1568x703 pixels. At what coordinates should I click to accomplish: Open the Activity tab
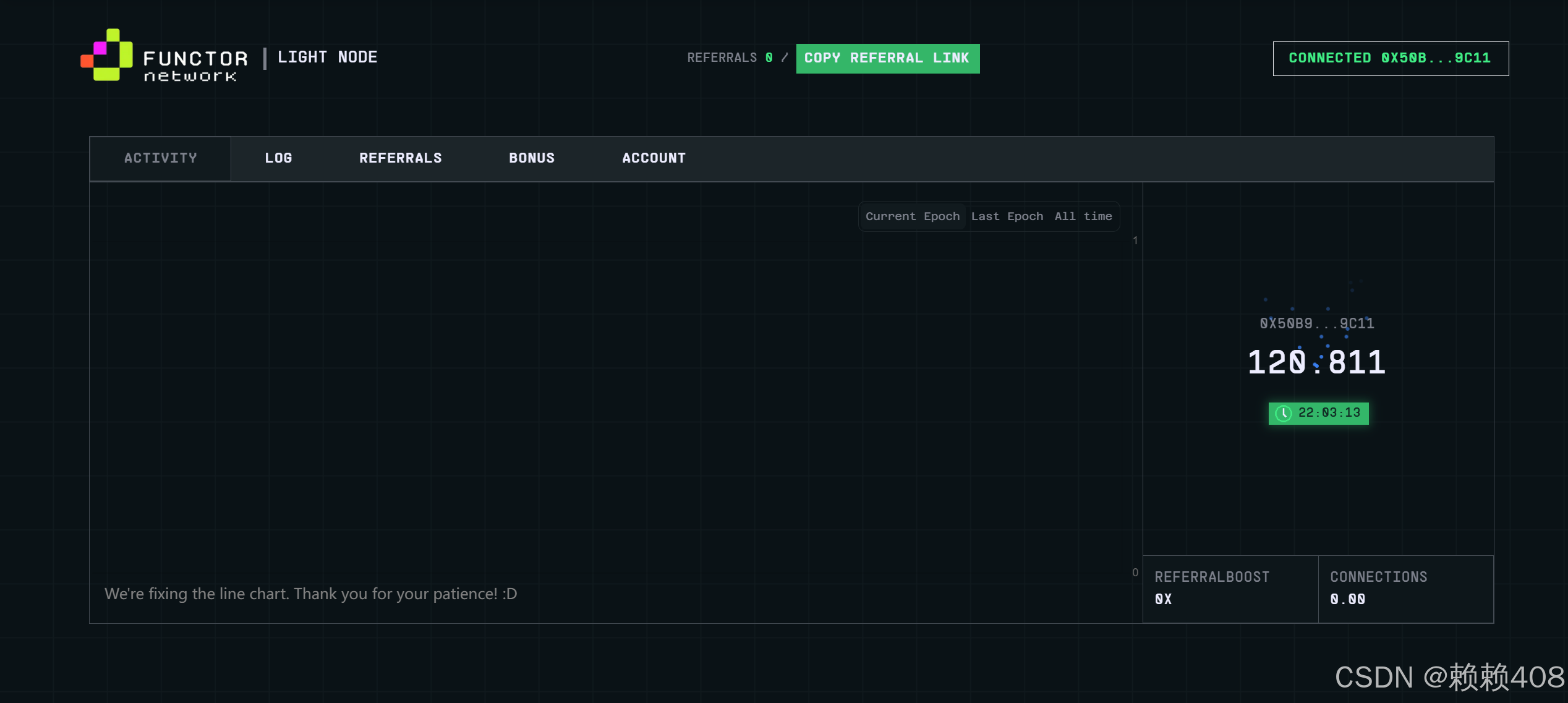[160, 158]
